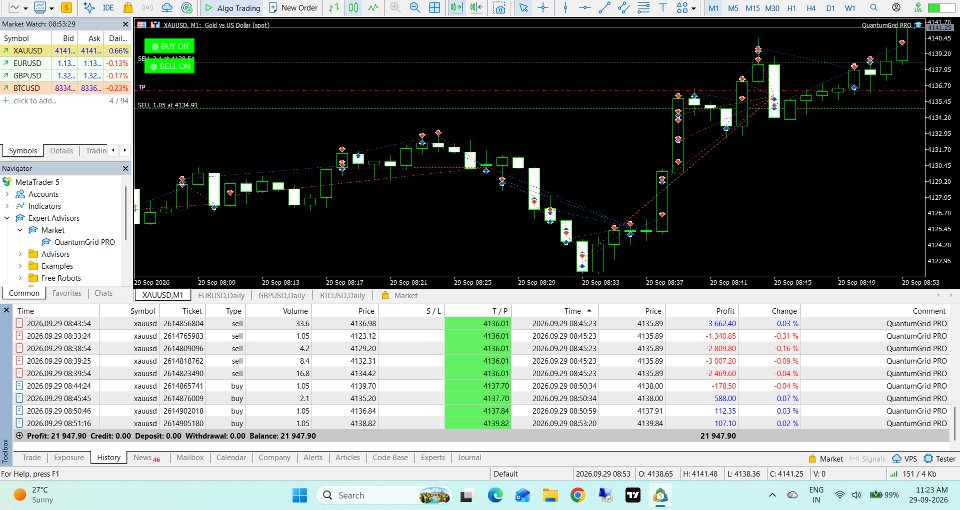Open the Tester link in Toolbox
Viewport: 960px width, 510px height.
pos(940,459)
